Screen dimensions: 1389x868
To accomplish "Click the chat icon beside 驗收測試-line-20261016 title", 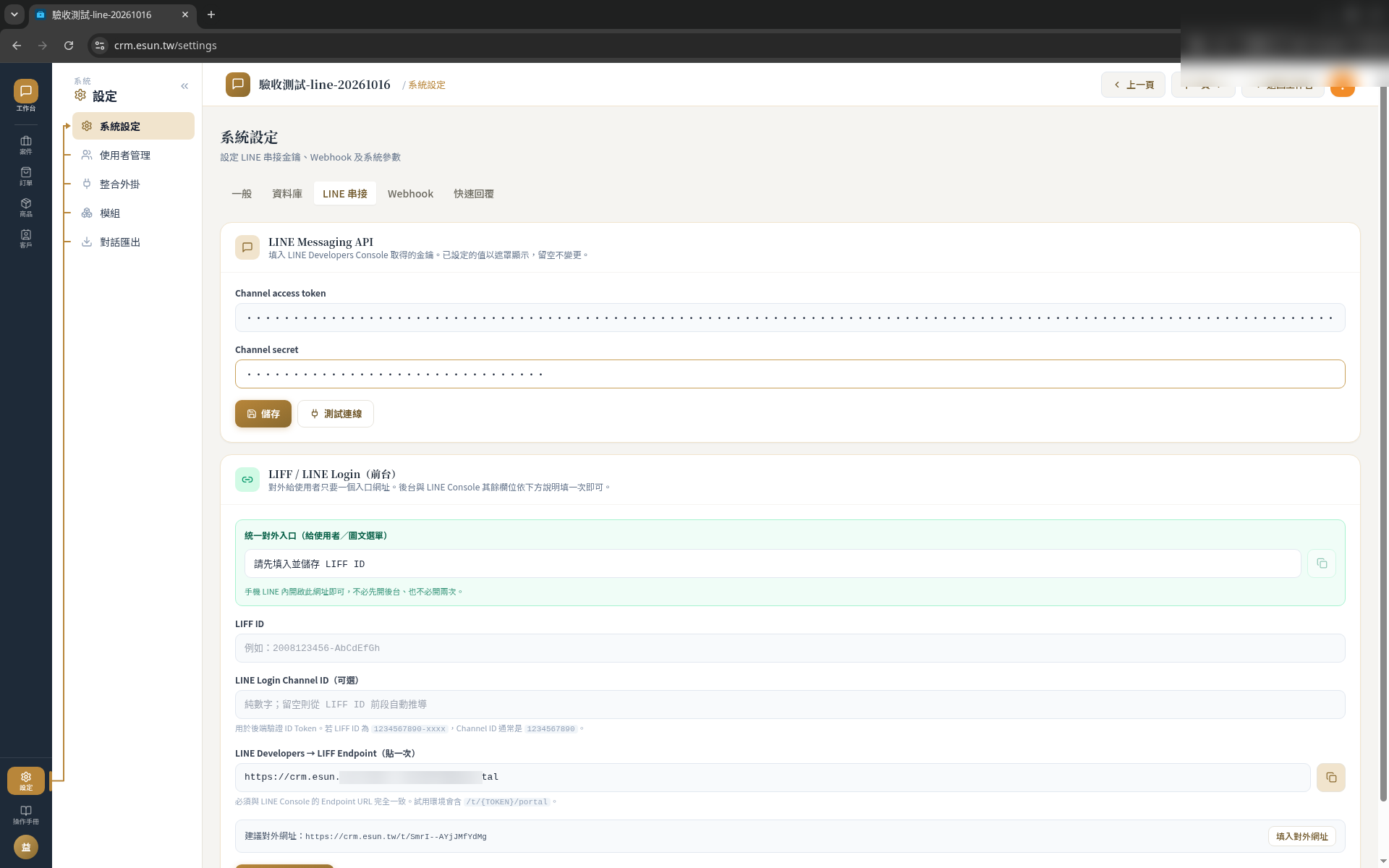I will [x=238, y=85].
